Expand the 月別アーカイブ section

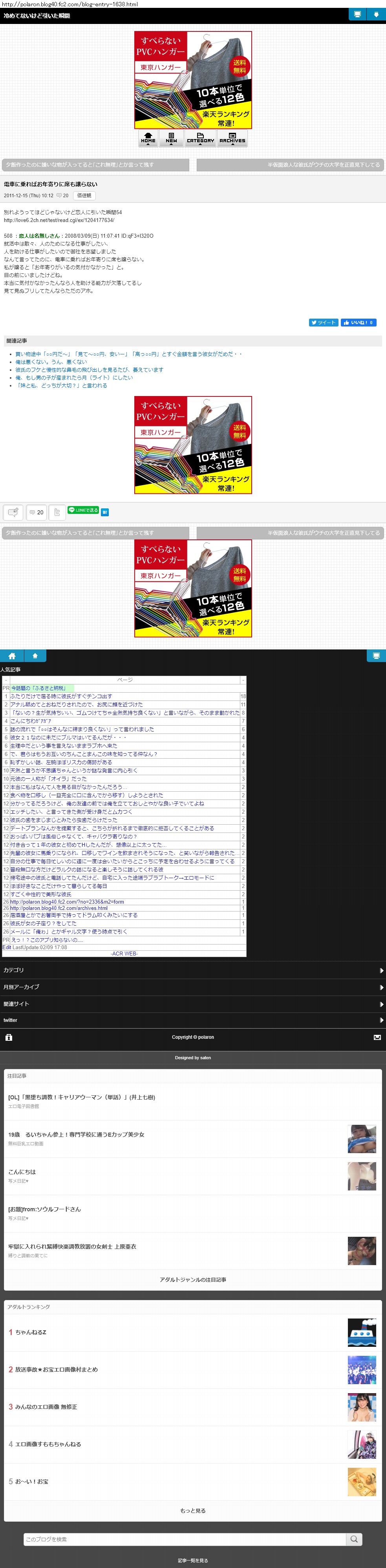pyautogui.click(x=192, y=987)
